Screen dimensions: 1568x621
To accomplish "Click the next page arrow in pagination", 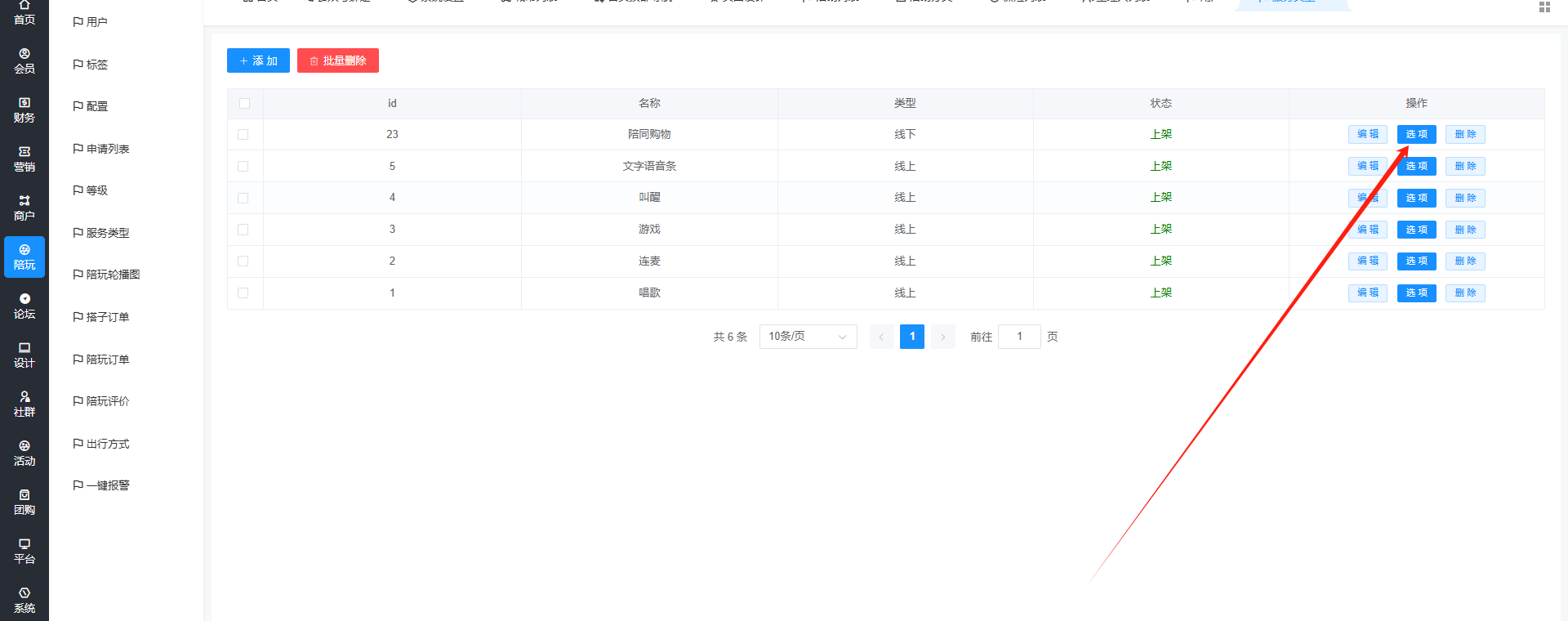I will click(x=942, y=337).
